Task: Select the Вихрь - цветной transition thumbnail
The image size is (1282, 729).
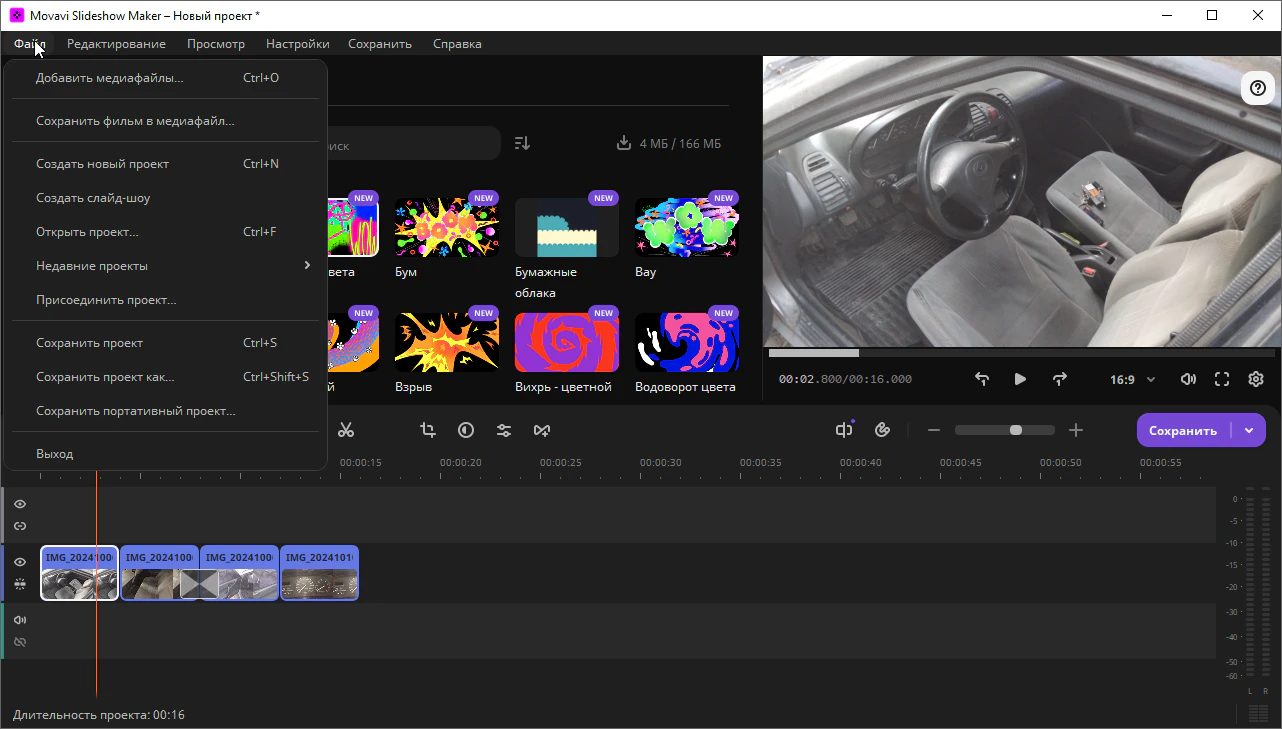Action: pos(567,342)
